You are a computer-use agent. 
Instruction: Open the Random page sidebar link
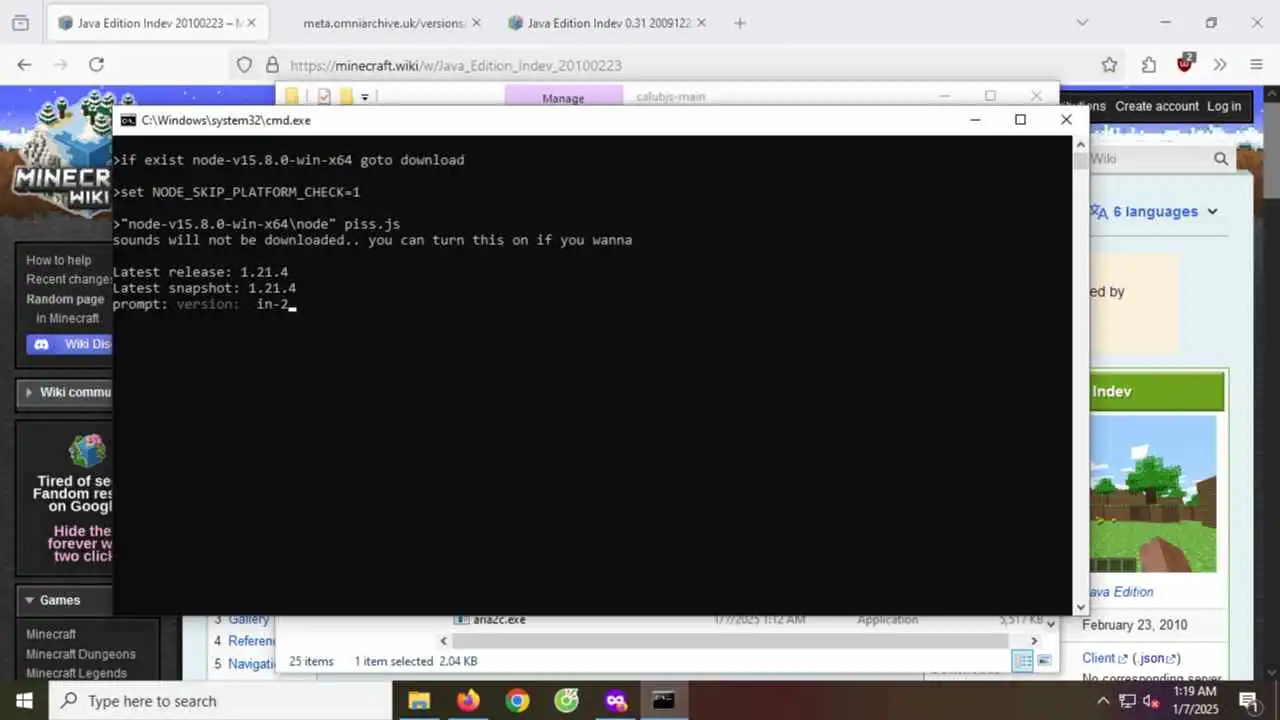coord(65,299)
